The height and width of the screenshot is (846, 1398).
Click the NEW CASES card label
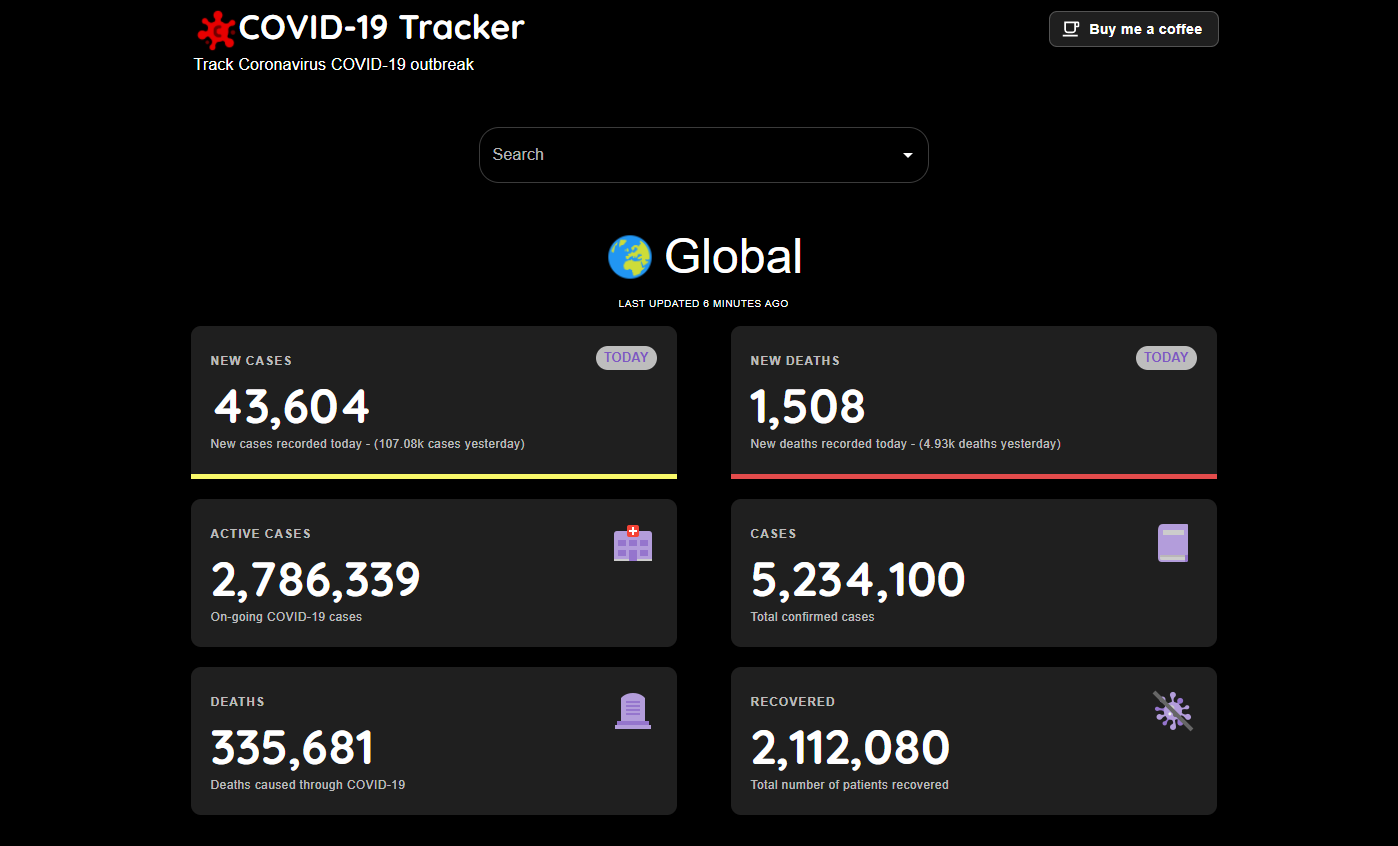click(x=251, y=361)
